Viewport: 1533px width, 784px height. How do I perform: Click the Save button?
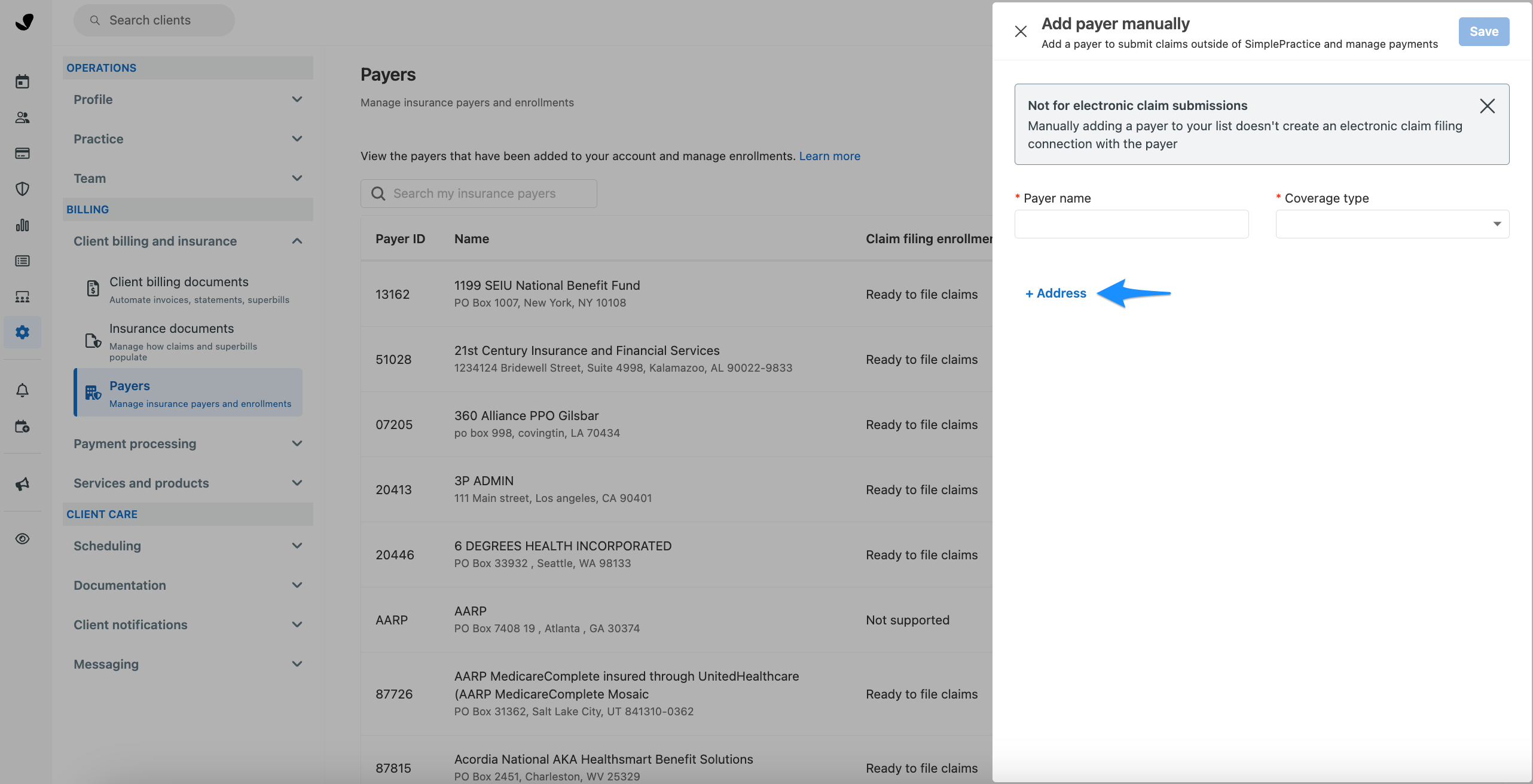[1483, 32]
